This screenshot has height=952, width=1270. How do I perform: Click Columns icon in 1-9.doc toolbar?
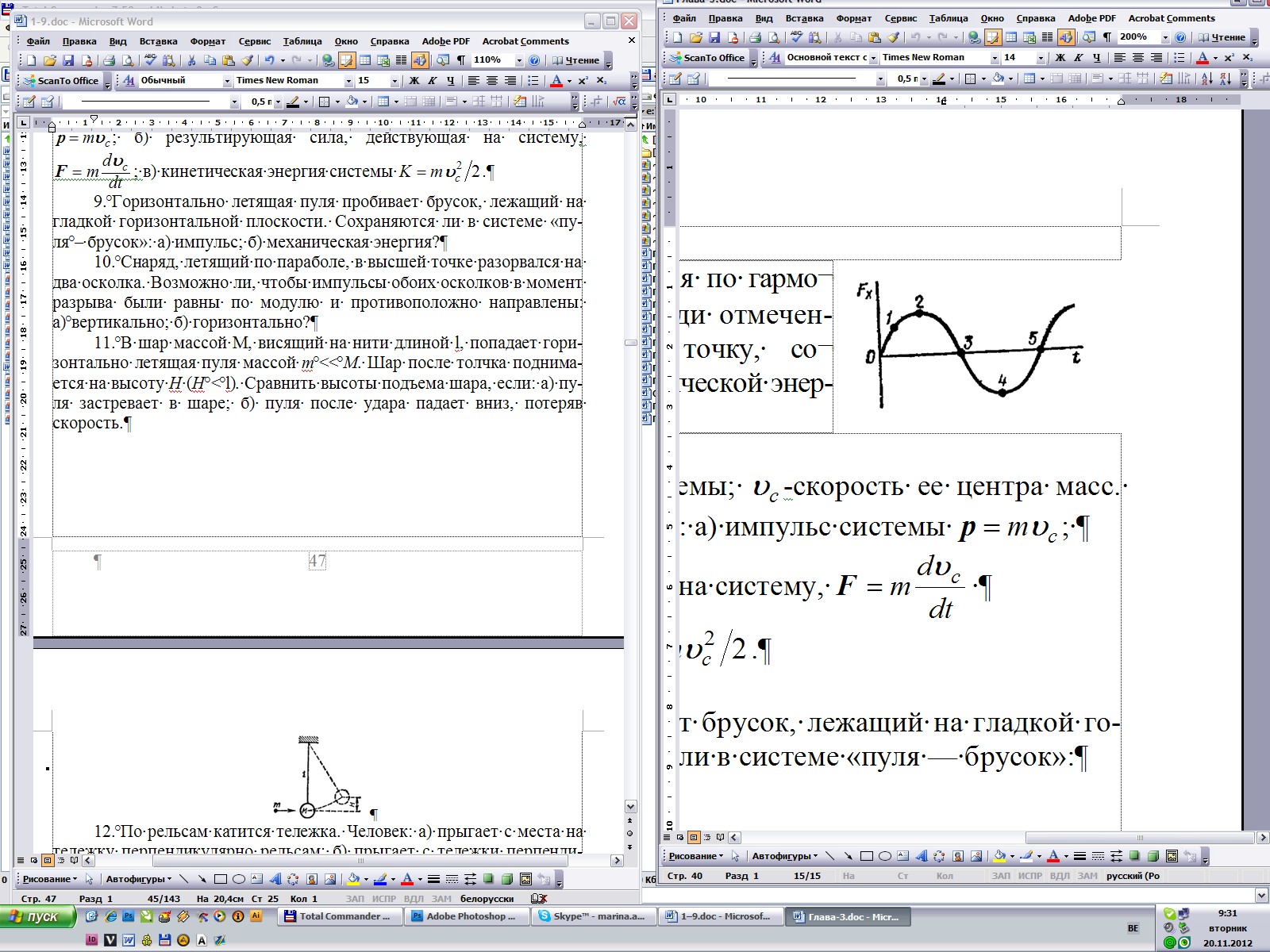402,60
